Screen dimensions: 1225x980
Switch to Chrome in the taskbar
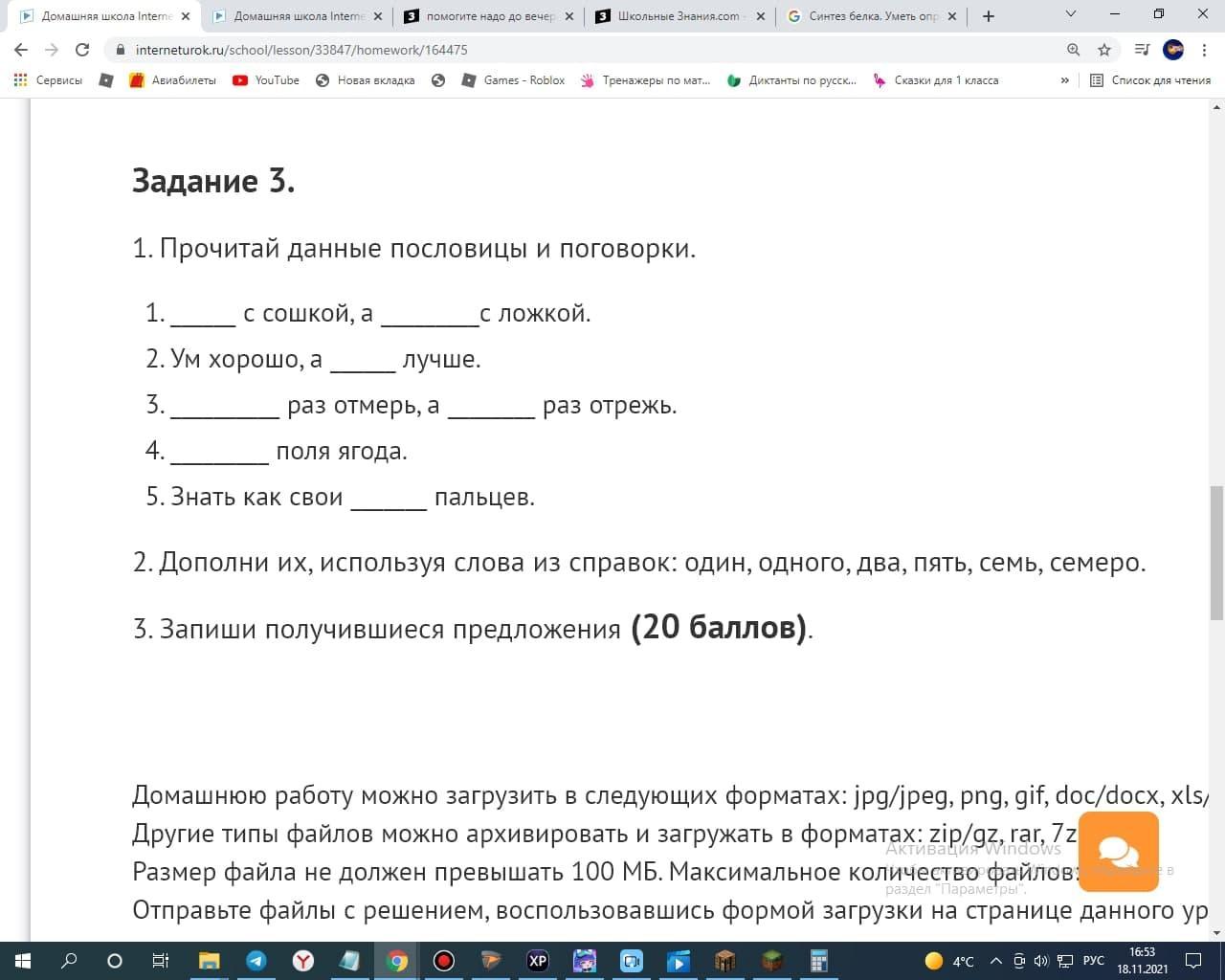(x=397, y=961)
